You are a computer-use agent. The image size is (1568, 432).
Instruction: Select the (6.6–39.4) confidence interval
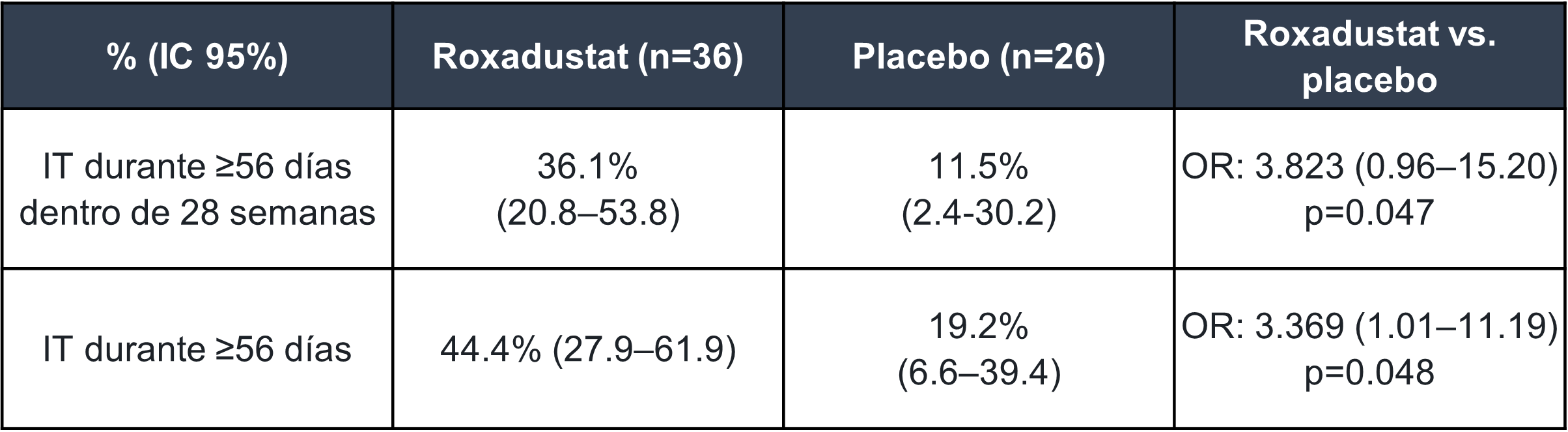[x=979, y=372]
